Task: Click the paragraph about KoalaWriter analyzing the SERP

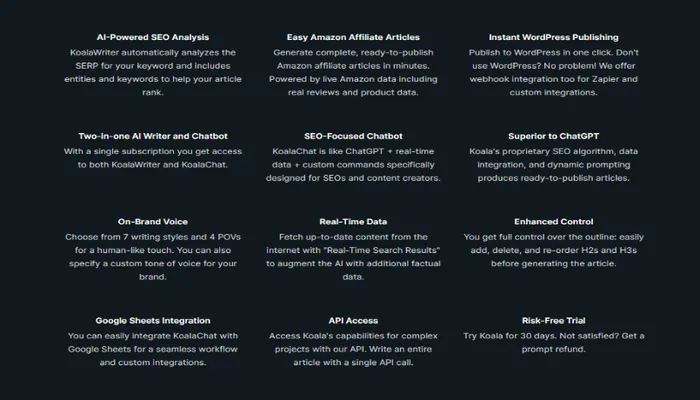Action: 152,72
